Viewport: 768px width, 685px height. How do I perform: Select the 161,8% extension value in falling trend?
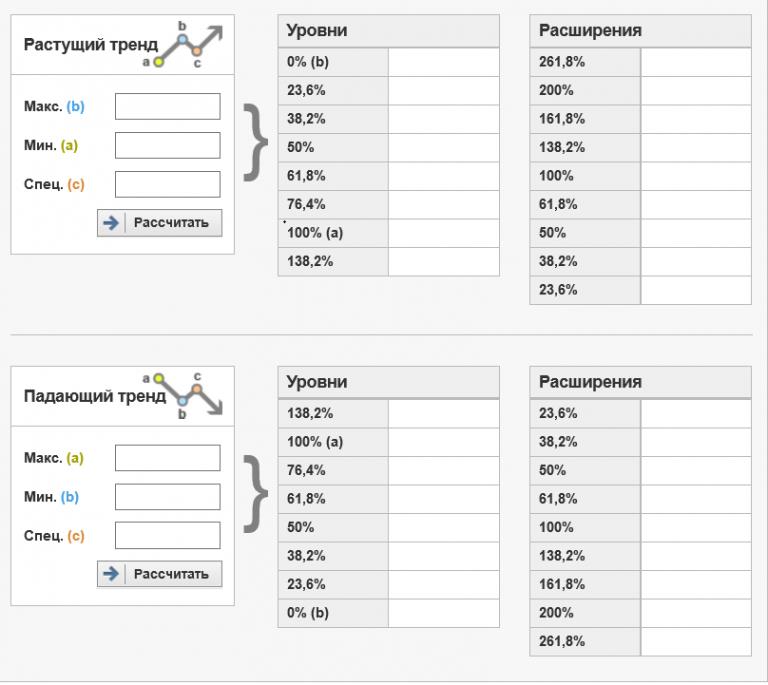coord(695,584)
